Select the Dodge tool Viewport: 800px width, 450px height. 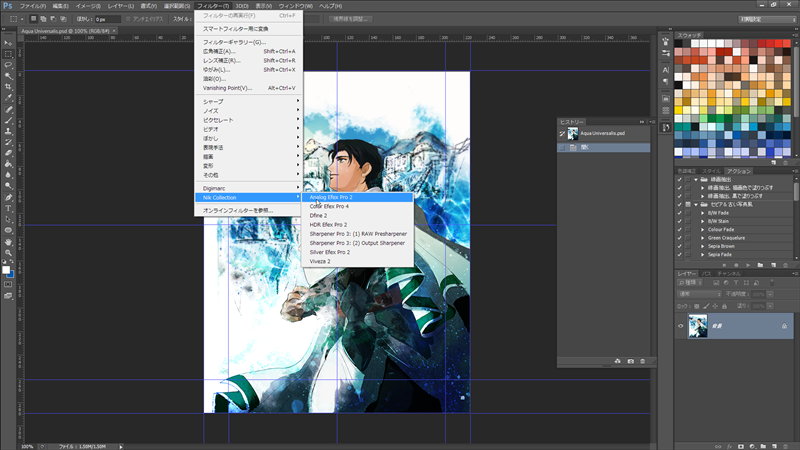pyautogui.click(x=8, y=186)
